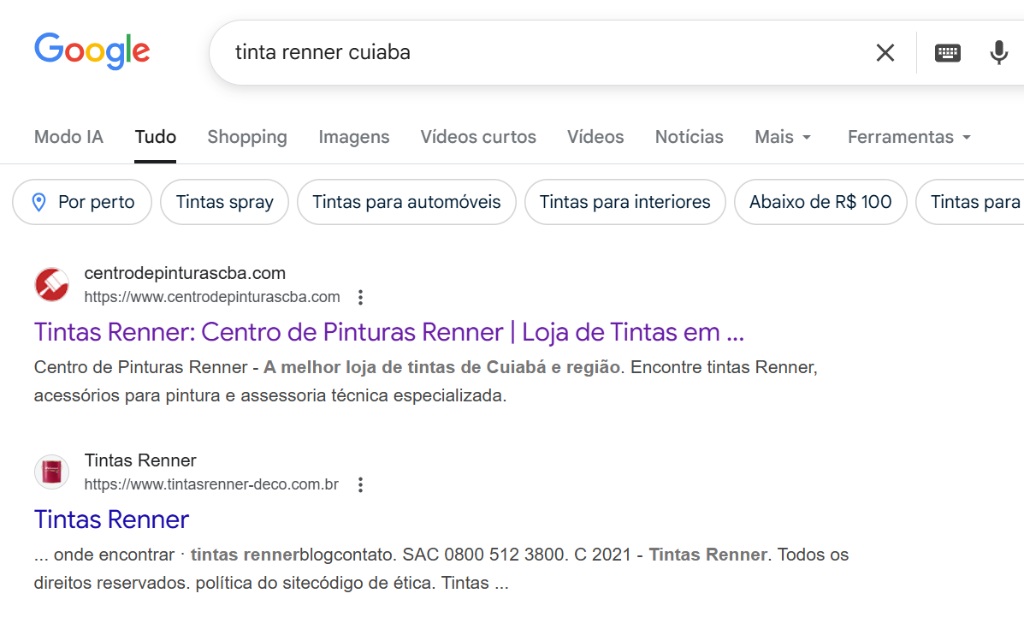This screenshot has height=641, width=1024.
Task: Click the centrodepinturascba.com site favicon
Action: [x=51, y=285]
